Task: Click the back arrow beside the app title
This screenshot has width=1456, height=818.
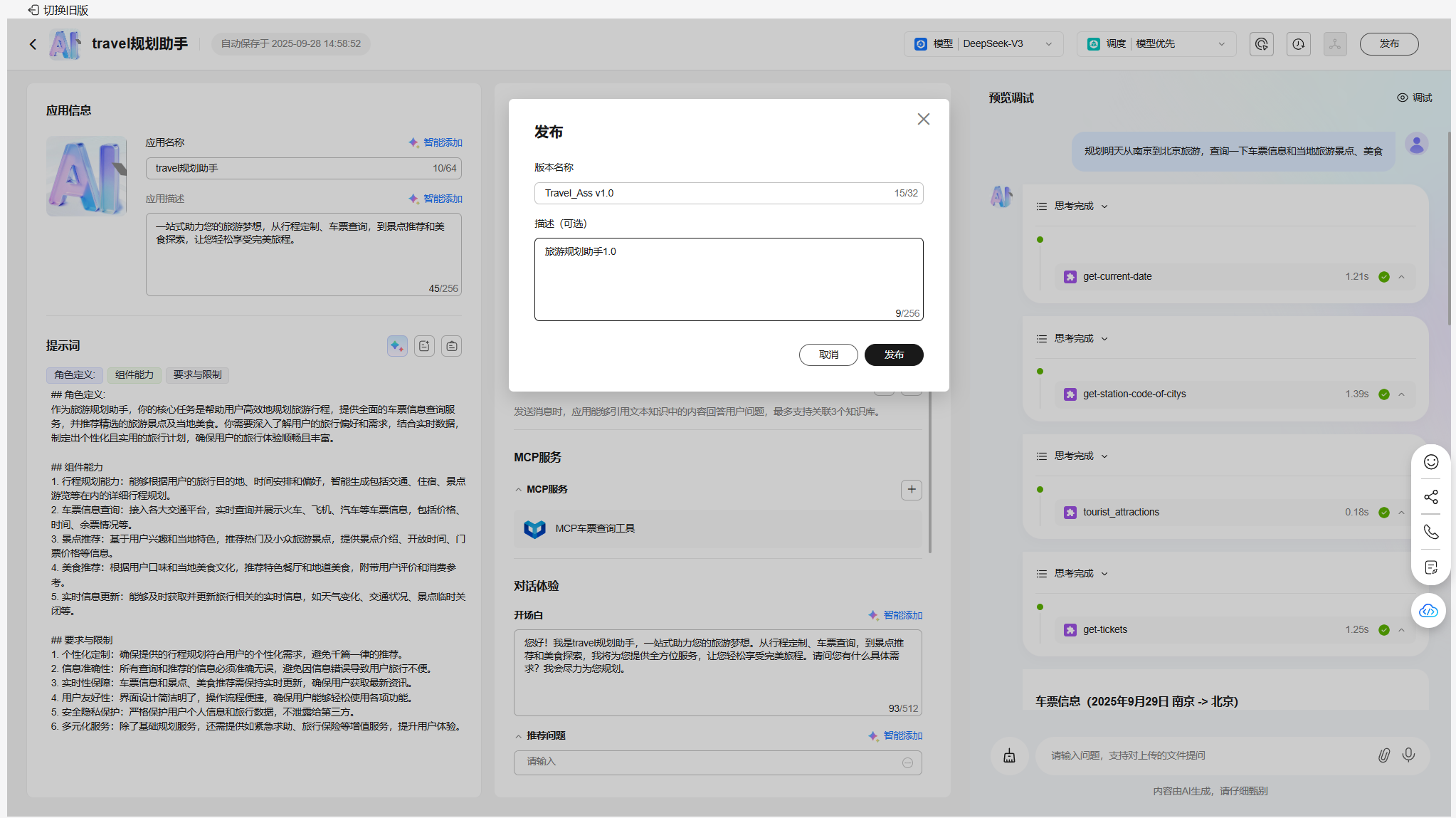Action: point(33,44)
